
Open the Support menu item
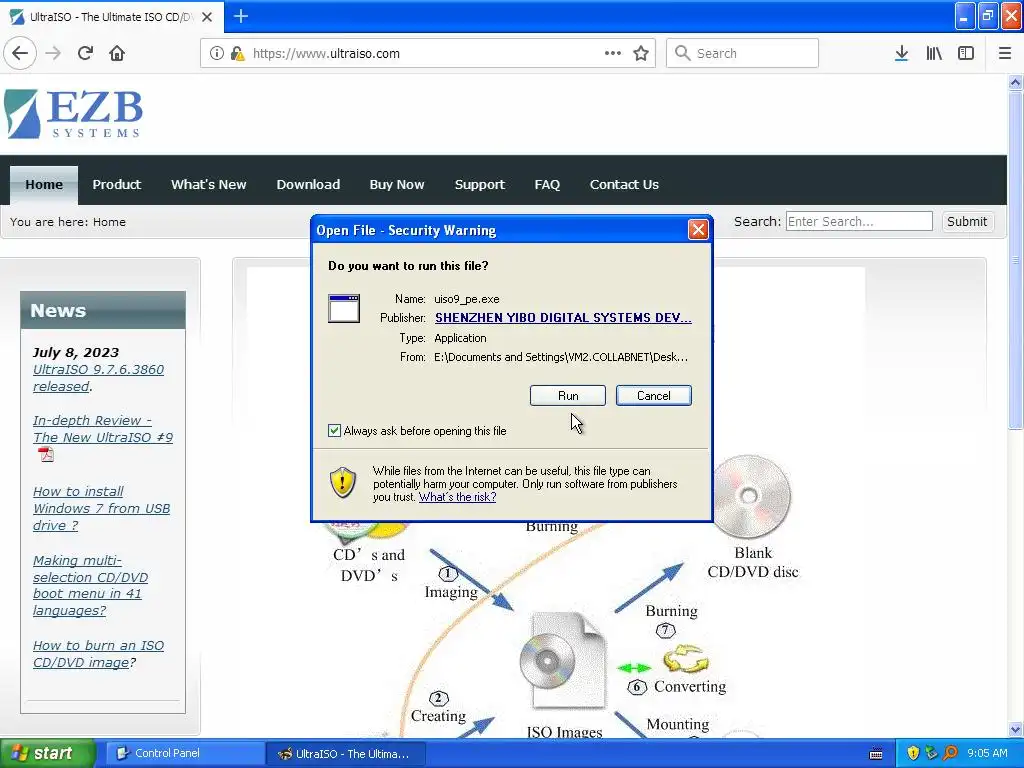pos(479,185)
